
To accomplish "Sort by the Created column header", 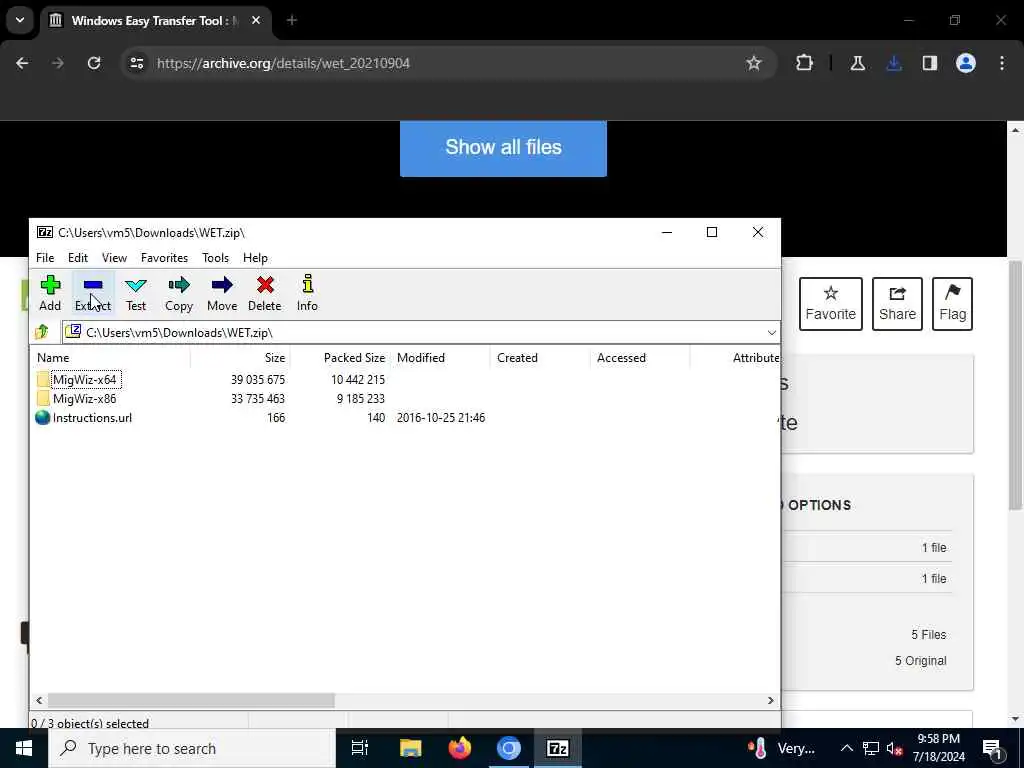I will pos(540,358).
